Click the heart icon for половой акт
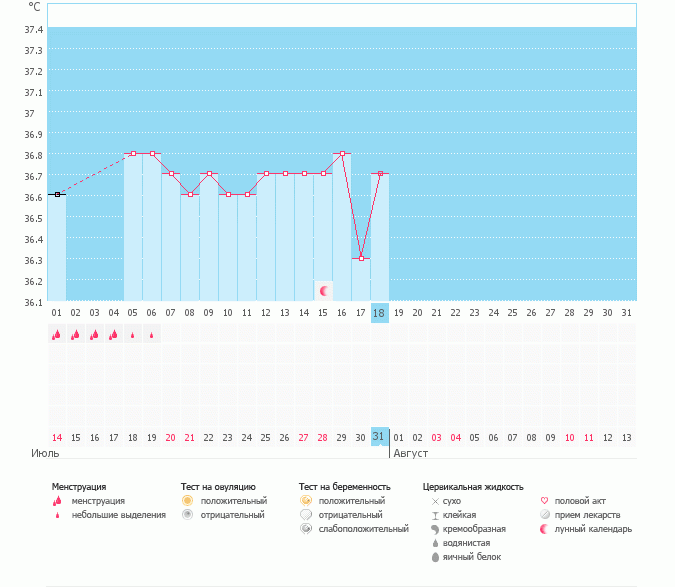675x587 pixels. [x=544, y=500]
